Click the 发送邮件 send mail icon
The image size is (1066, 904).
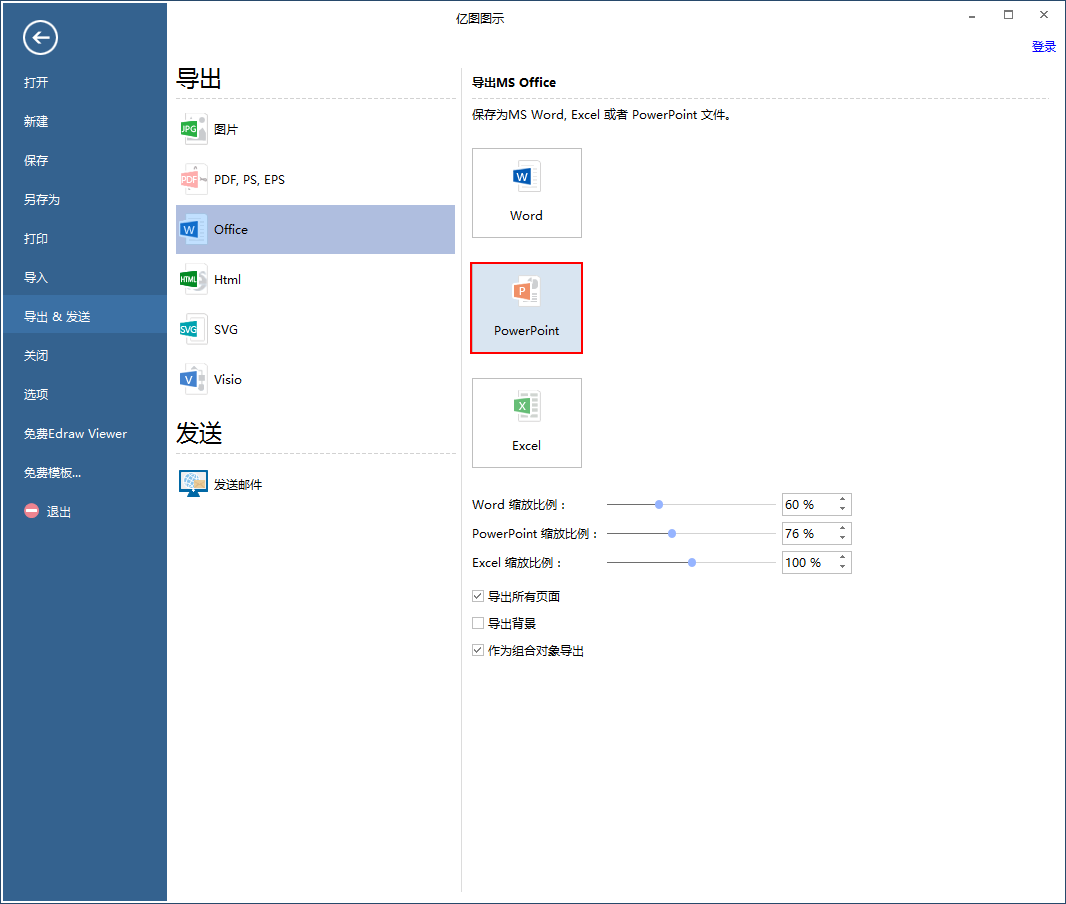click(x=193, y=484)
